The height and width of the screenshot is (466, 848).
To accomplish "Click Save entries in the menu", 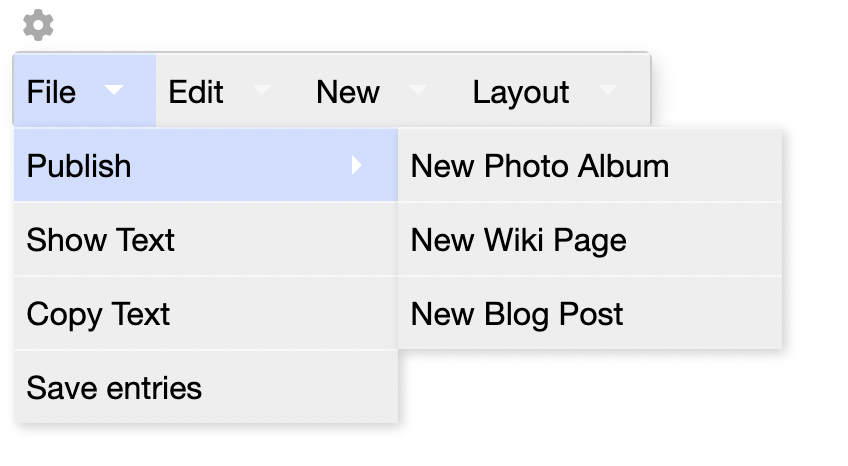I will (114, 388).
